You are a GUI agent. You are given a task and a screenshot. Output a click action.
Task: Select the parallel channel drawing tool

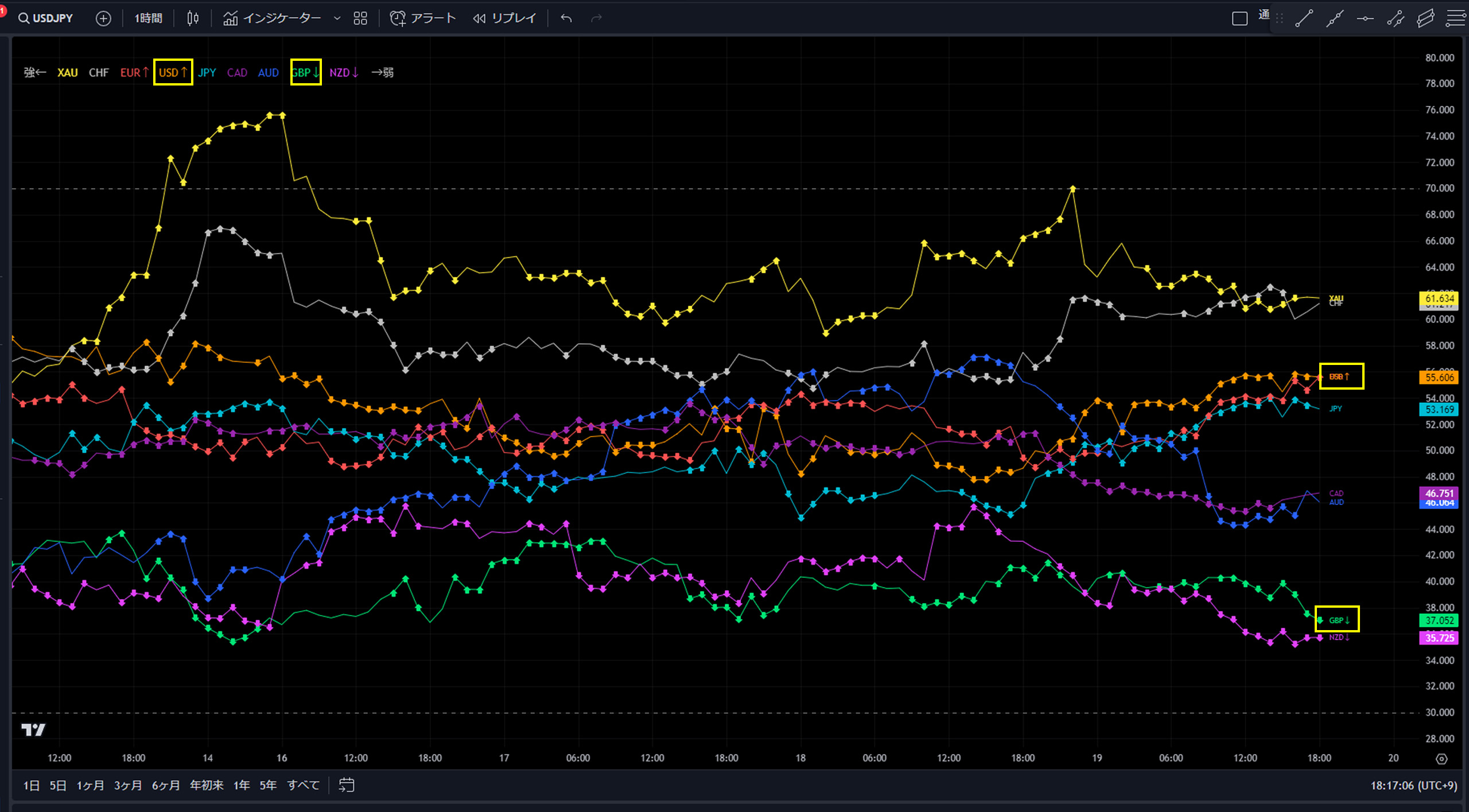coord(1396,18)
